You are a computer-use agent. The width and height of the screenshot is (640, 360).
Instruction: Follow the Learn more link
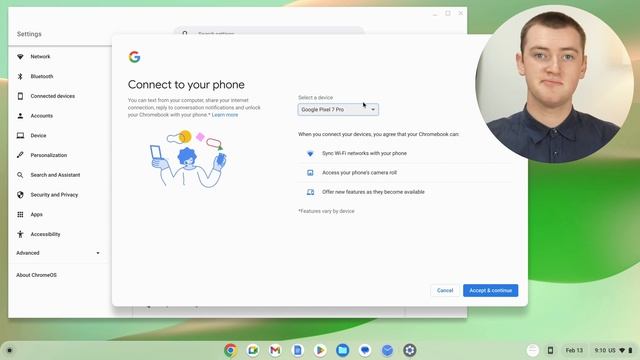(x=224, y=115)
